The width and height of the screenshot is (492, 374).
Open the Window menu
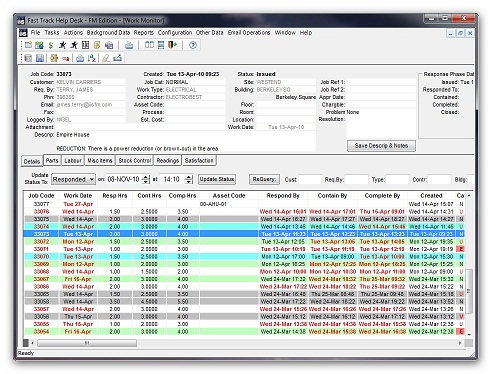coord(285,33)
